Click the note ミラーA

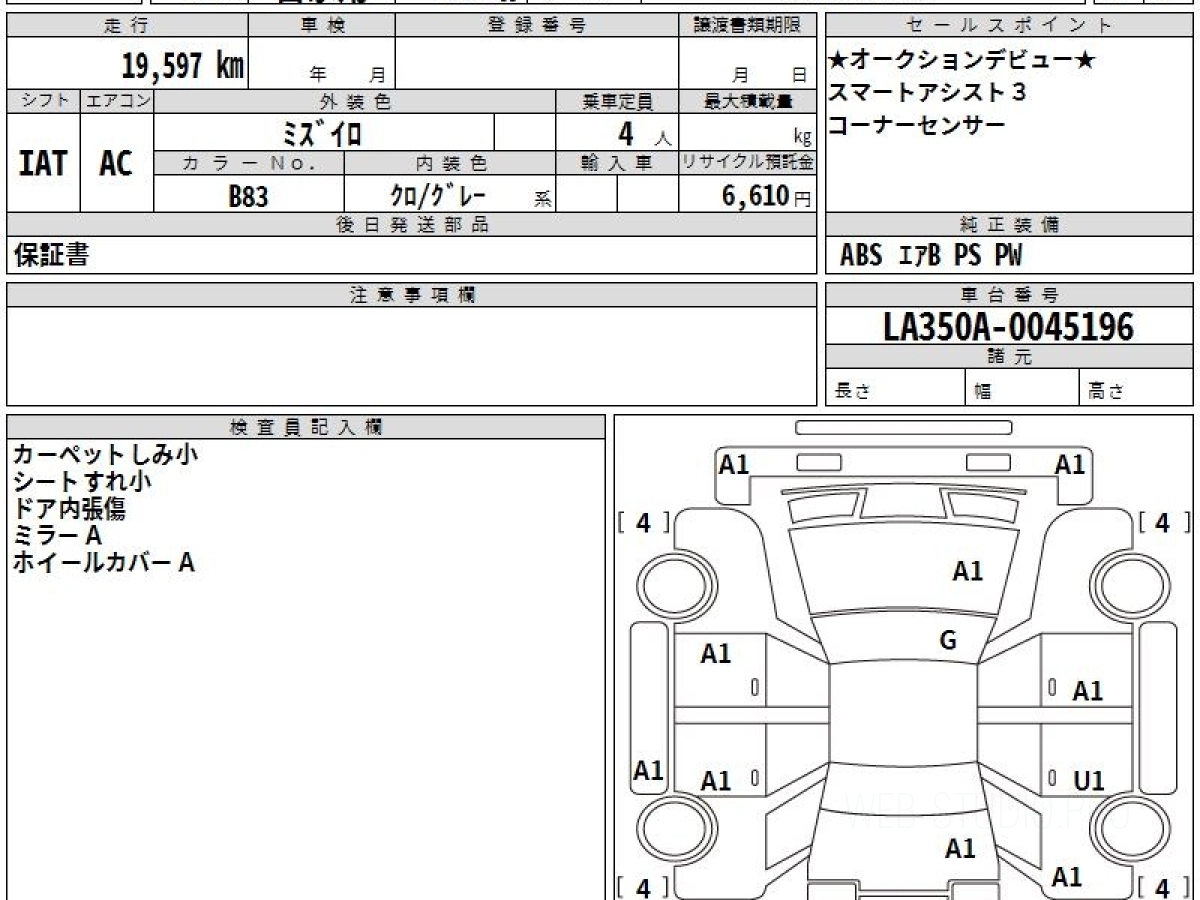(57, 535)
